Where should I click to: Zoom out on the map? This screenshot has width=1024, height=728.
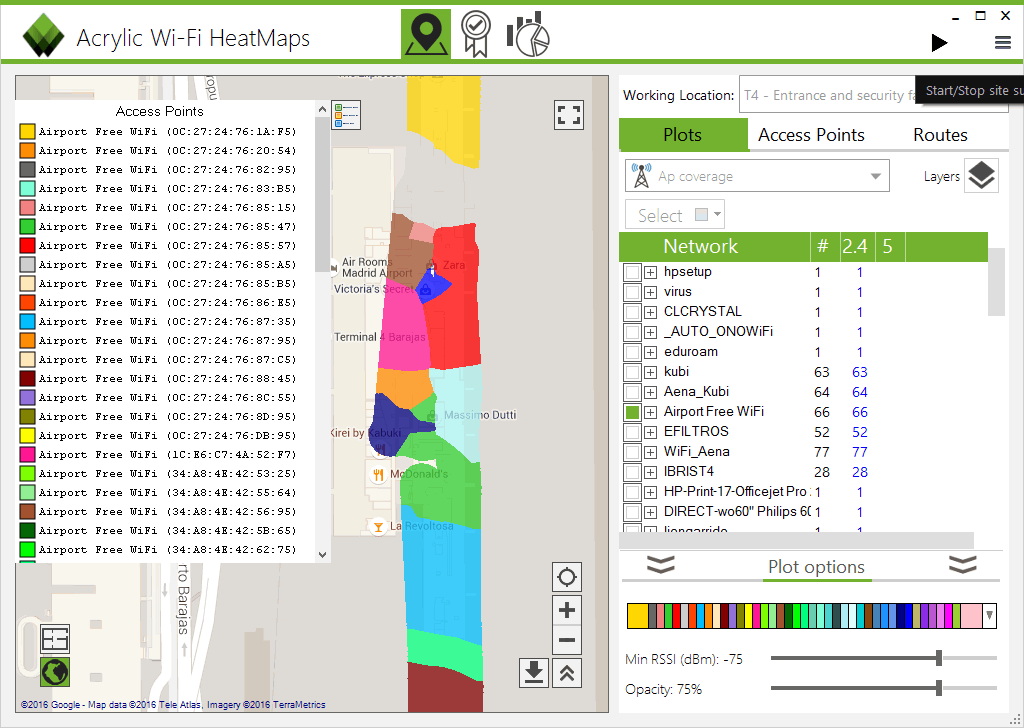[567, 640]
